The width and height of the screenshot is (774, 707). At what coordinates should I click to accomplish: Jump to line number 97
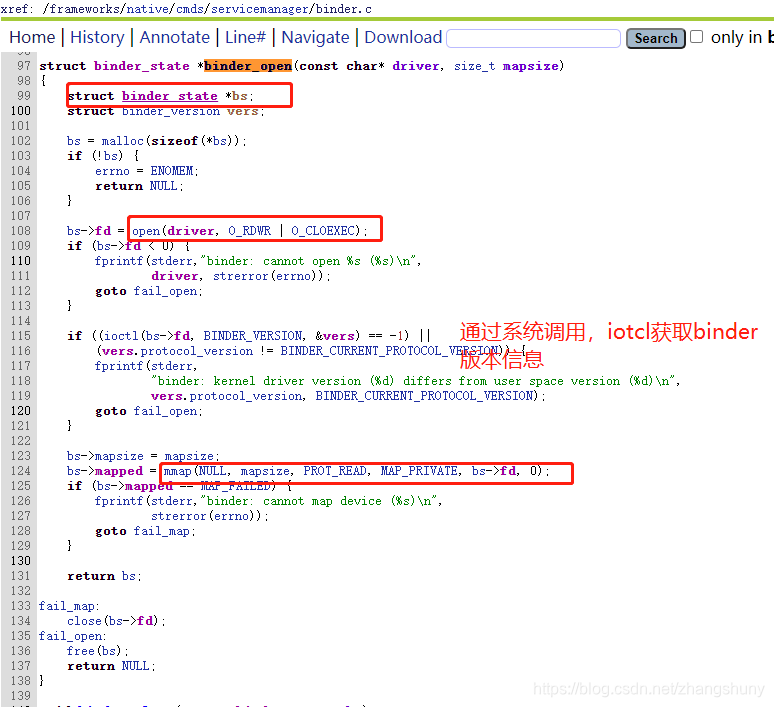[24, 66]
